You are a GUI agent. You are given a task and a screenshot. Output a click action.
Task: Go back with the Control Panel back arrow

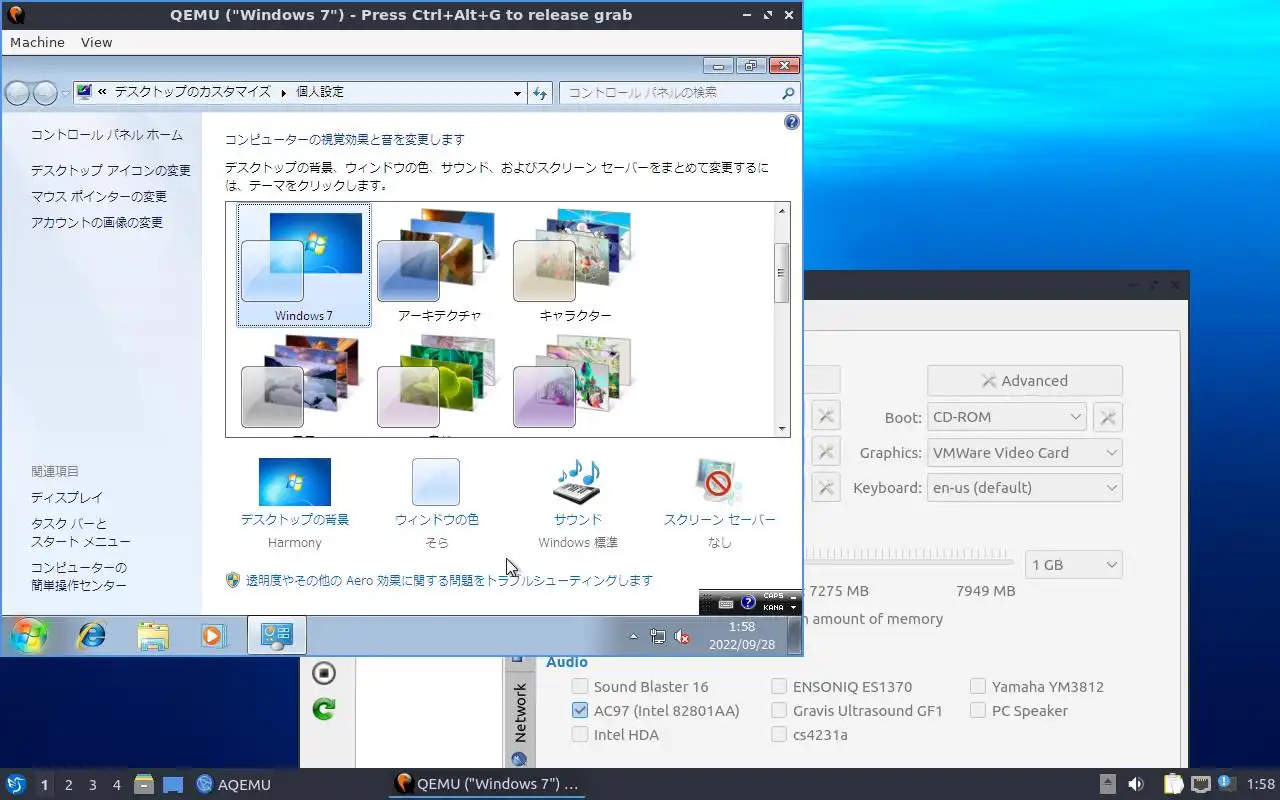coord(18,93)
